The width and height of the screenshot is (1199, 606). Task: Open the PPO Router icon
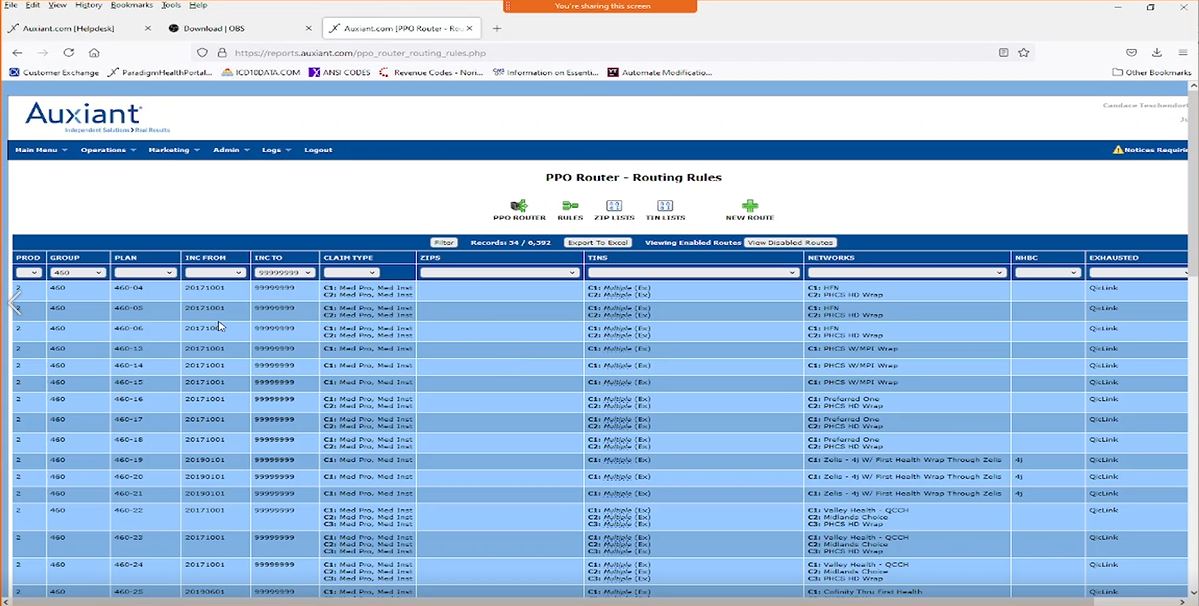[x=519, y=206]
